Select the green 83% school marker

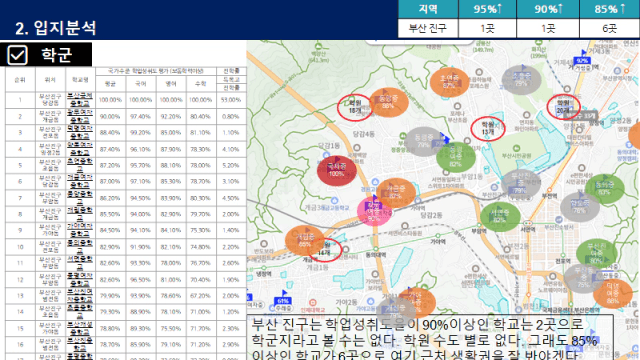604,189
